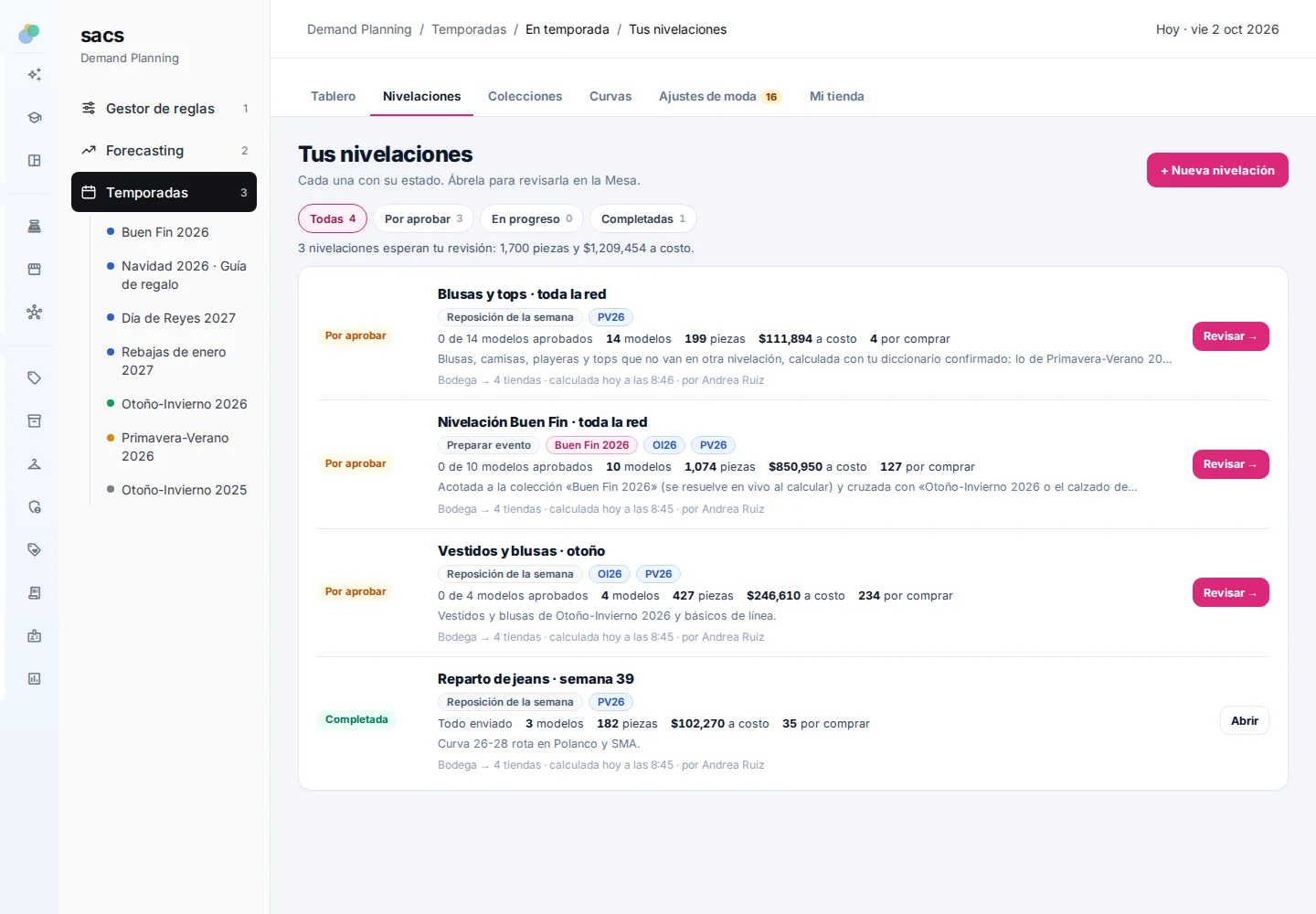Switch to the Colecciones tab
Viewport: 1316px width, 914px height.
click(525, 96)
